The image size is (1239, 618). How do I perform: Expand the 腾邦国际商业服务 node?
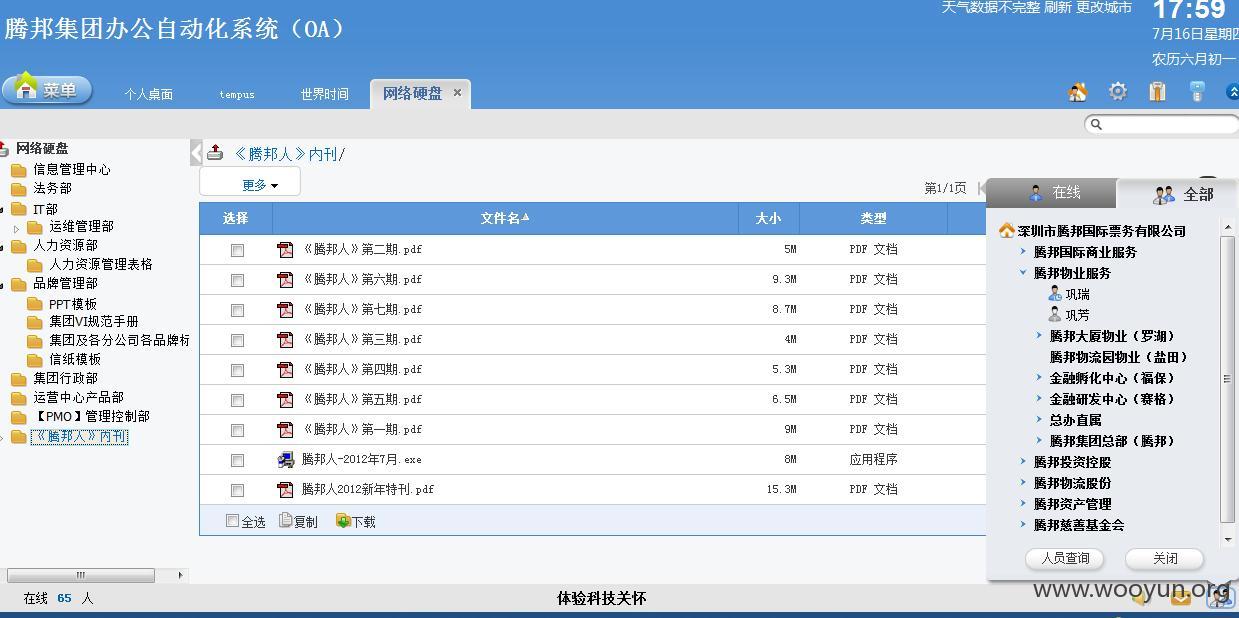pyautogui.click(x=1023, y=252)
